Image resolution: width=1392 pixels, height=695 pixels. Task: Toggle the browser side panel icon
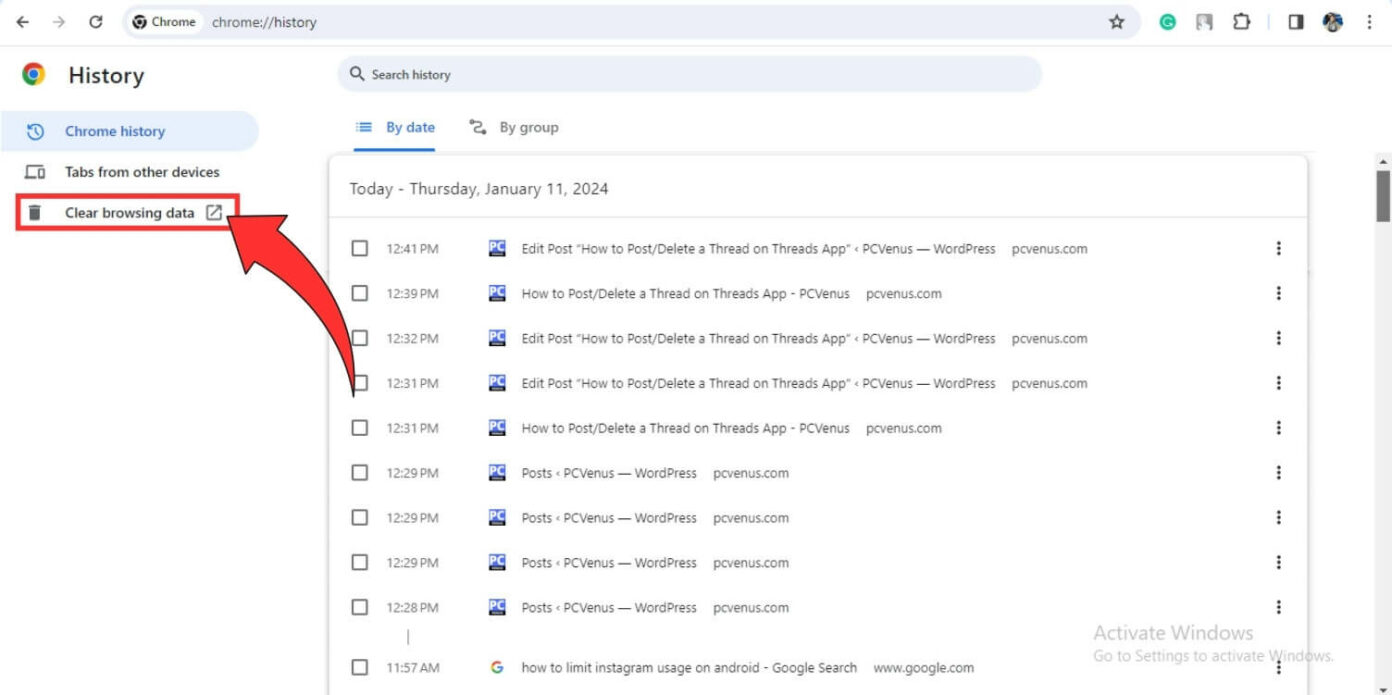tap(1296, 22)
